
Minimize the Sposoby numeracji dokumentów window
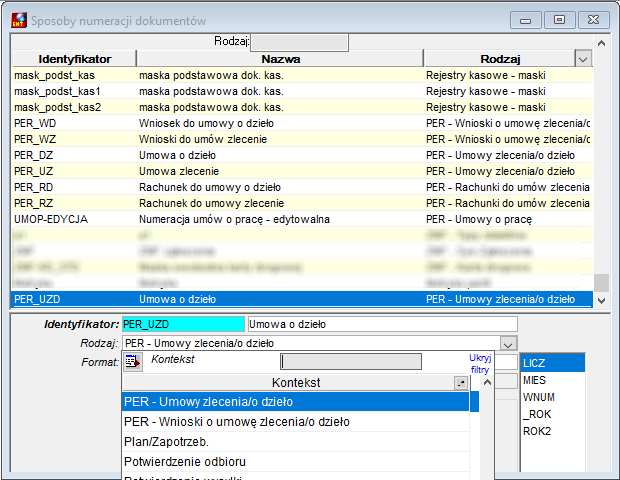(x=525, y=20)
